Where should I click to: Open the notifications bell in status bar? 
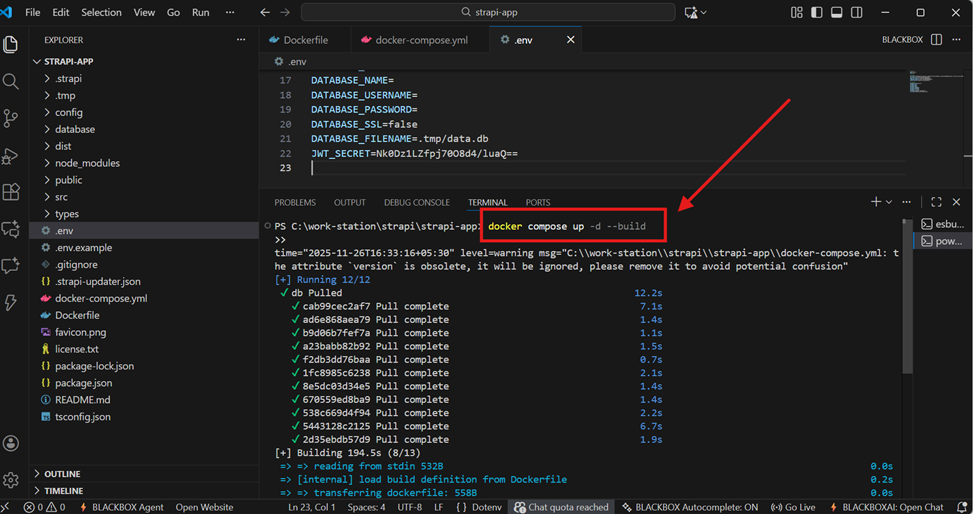click(962, 507)
